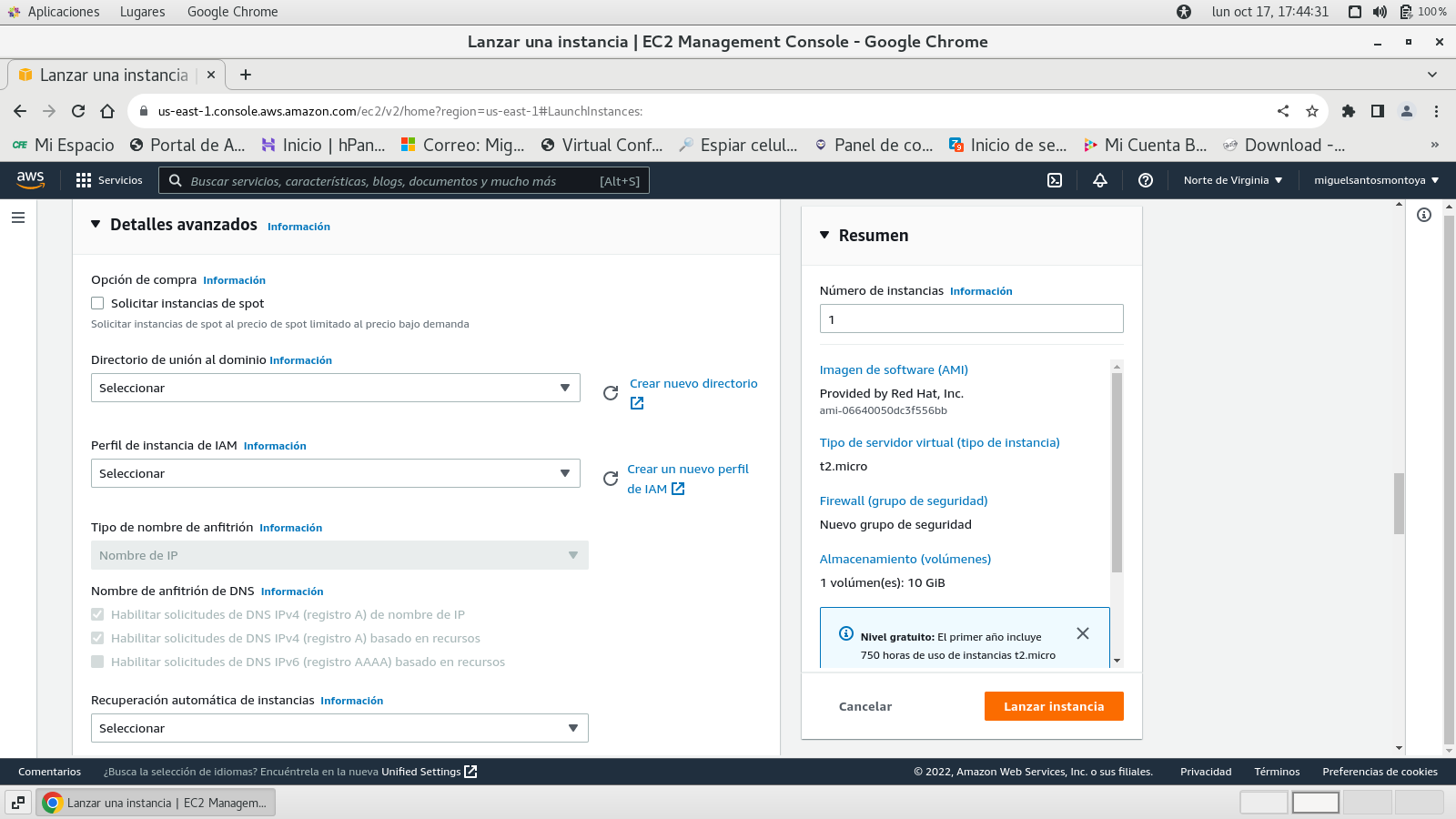Click the Lanzar instancia button

click(x=1054, y=706)
